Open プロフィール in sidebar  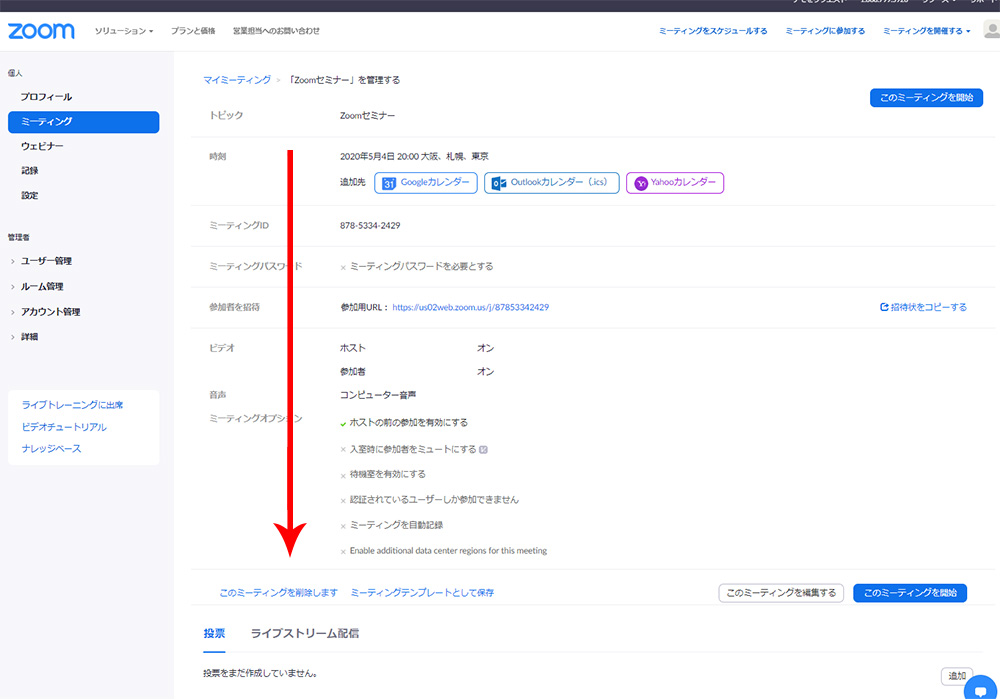46,97
